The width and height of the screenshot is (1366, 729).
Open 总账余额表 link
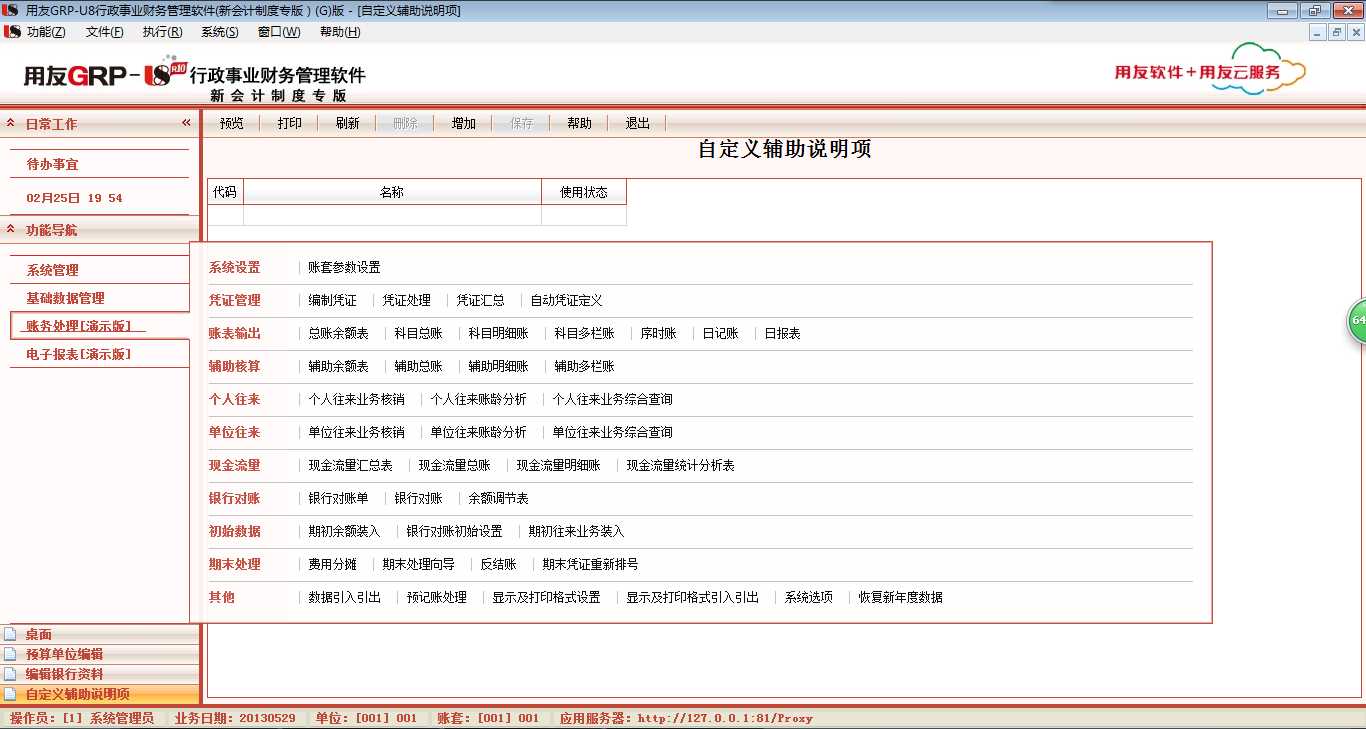(338, 334)
